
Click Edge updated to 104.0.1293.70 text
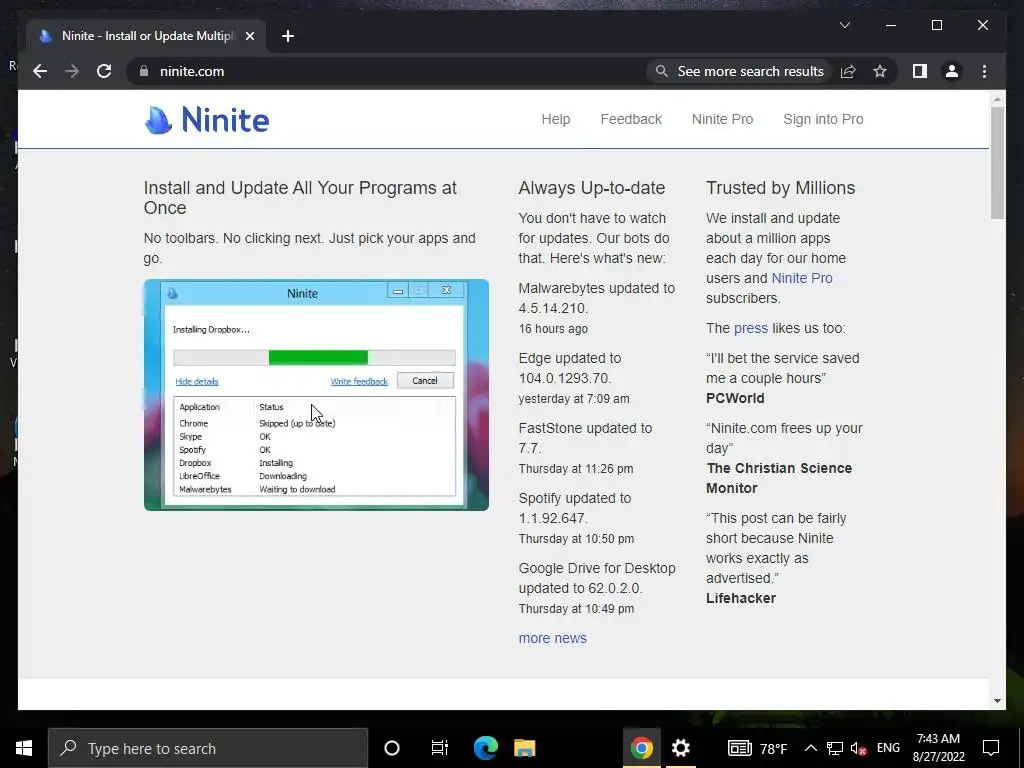(x=570, y=368)
